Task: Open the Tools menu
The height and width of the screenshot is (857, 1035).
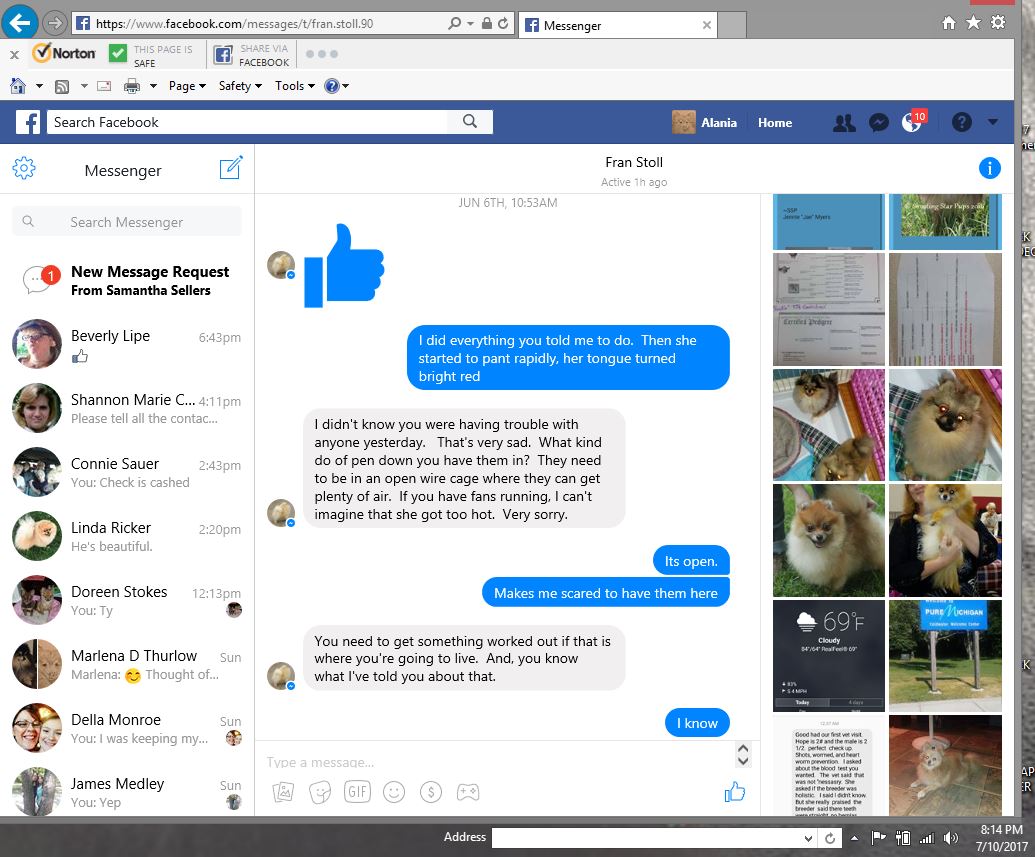Action: [x=294, y=86]
